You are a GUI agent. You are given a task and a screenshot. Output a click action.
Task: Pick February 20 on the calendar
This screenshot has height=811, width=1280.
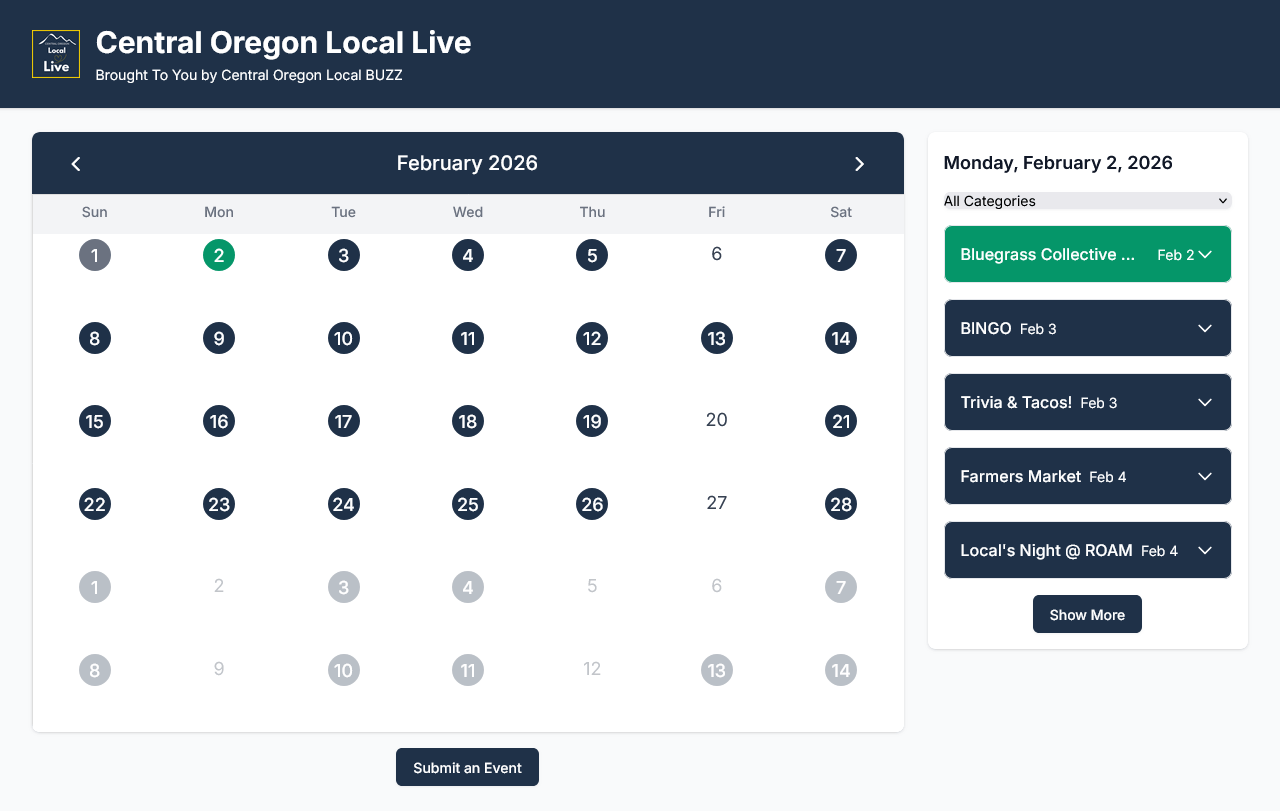716,420
